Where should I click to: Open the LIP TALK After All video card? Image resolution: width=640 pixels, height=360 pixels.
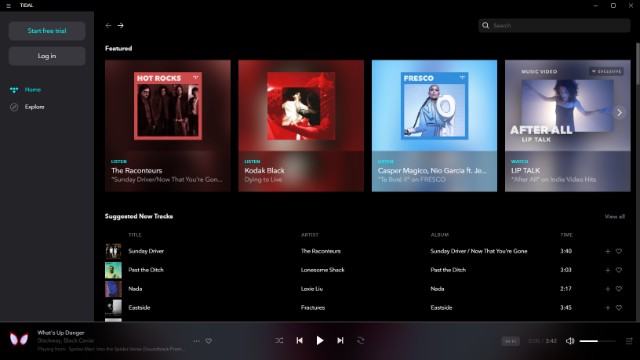click(567, 126)
